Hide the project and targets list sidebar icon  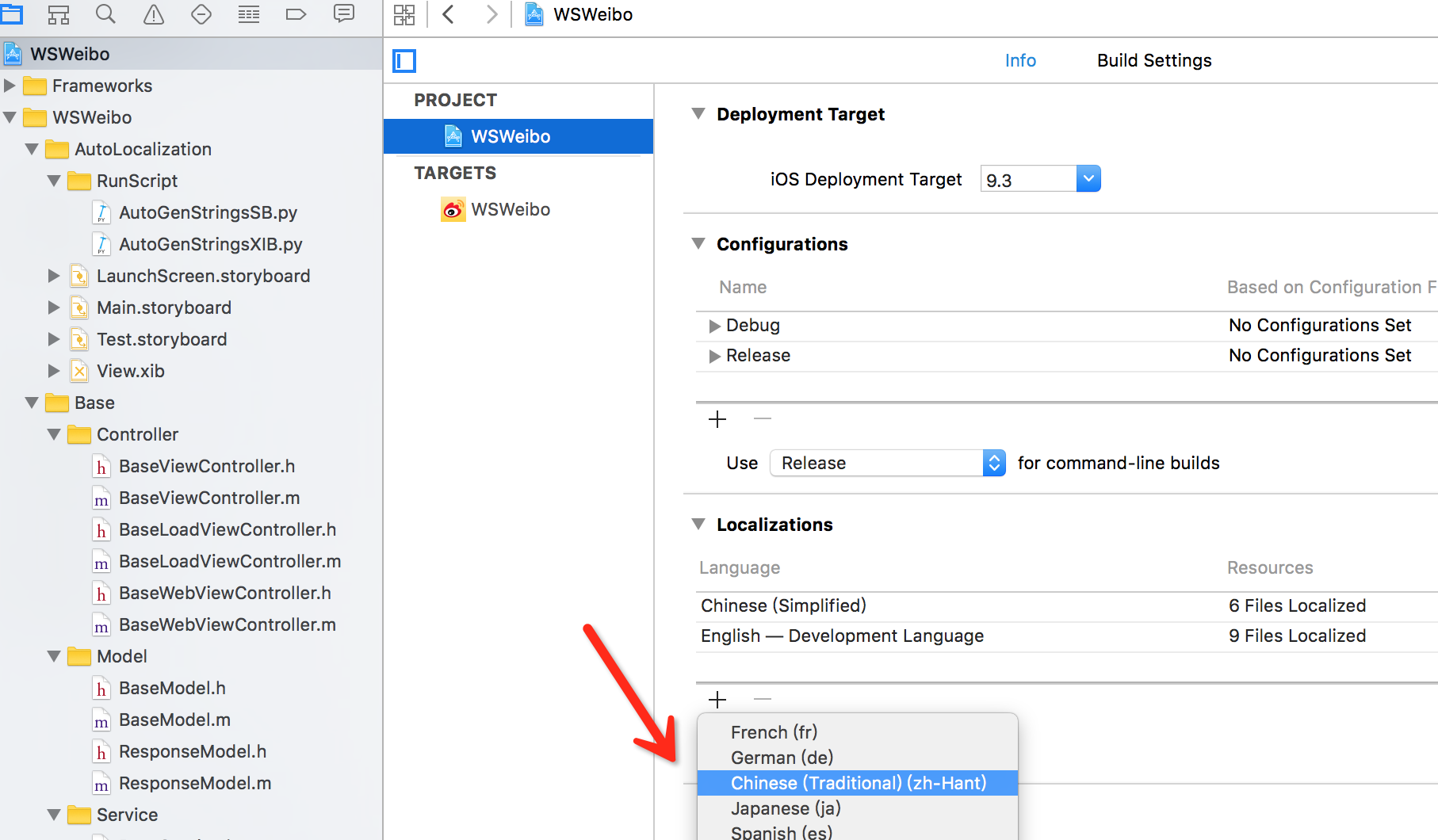pos(404,60)
